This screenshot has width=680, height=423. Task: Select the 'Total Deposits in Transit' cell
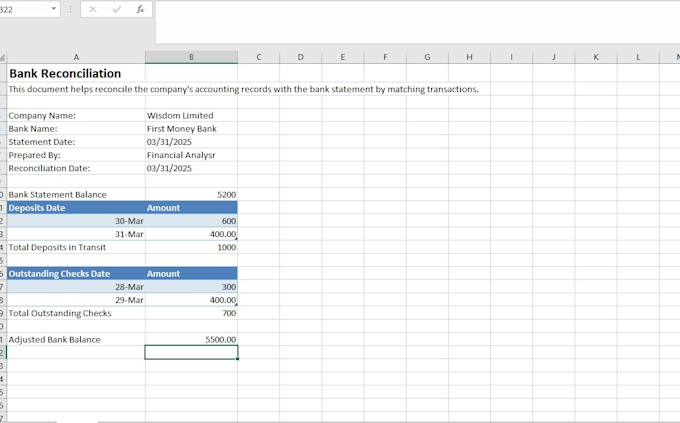76,247
